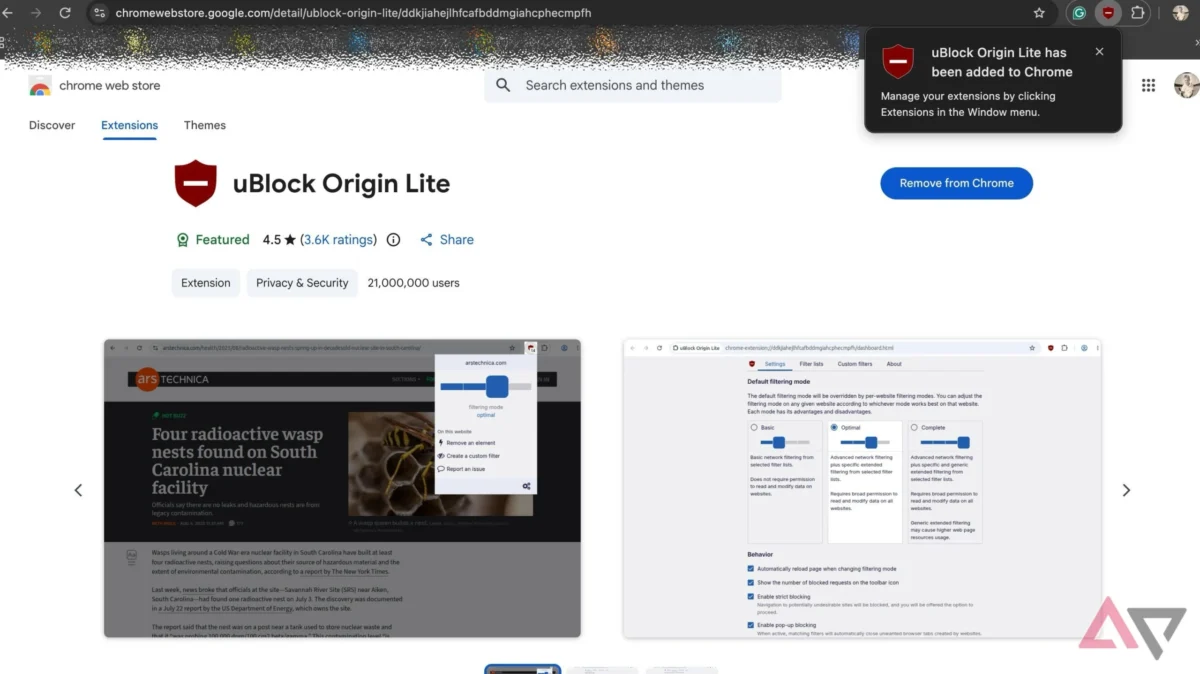Bookmark this page with the star icon

pyautogui.click(x=1039, y=13)
